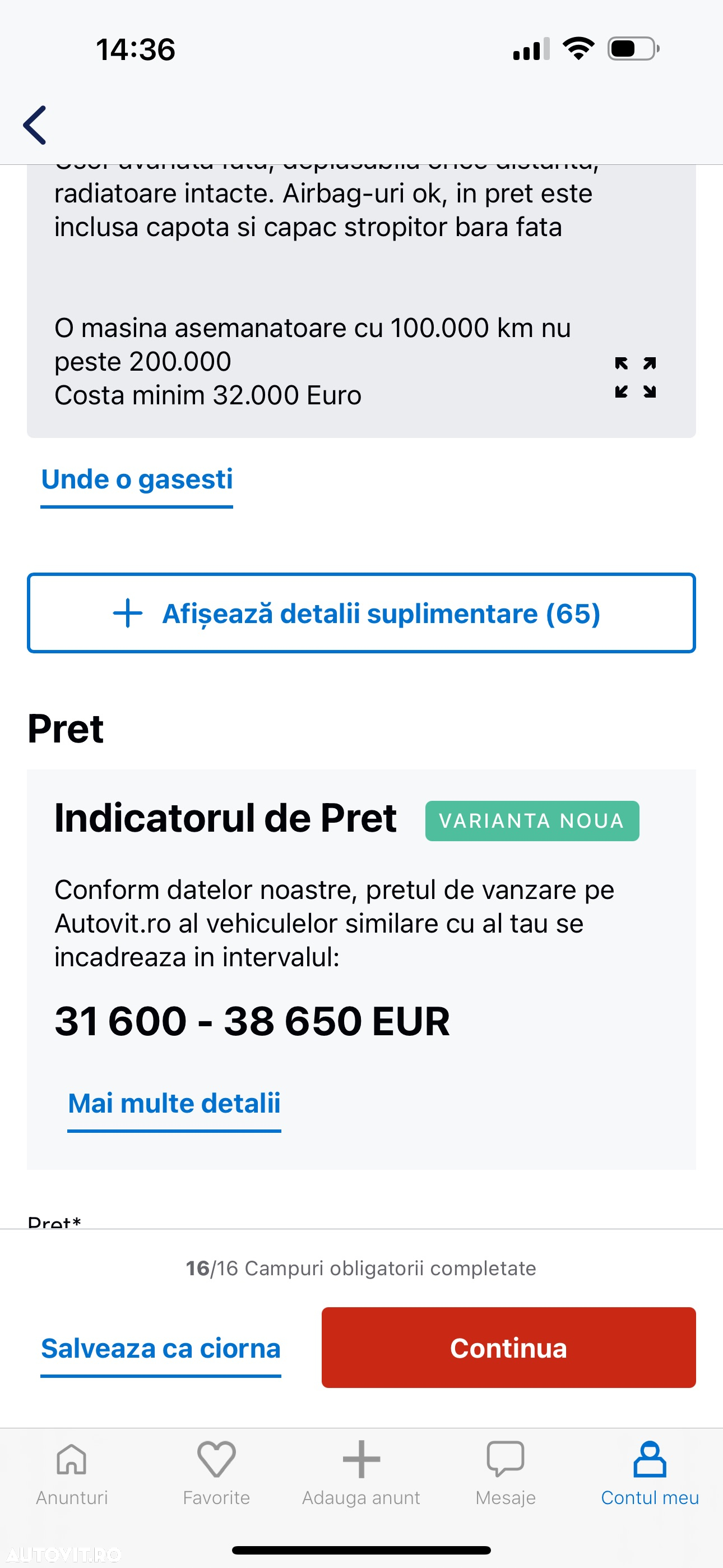
Task: Select the Anunturi tab label
Action: pyautogui.click(x=72, y=1497)
